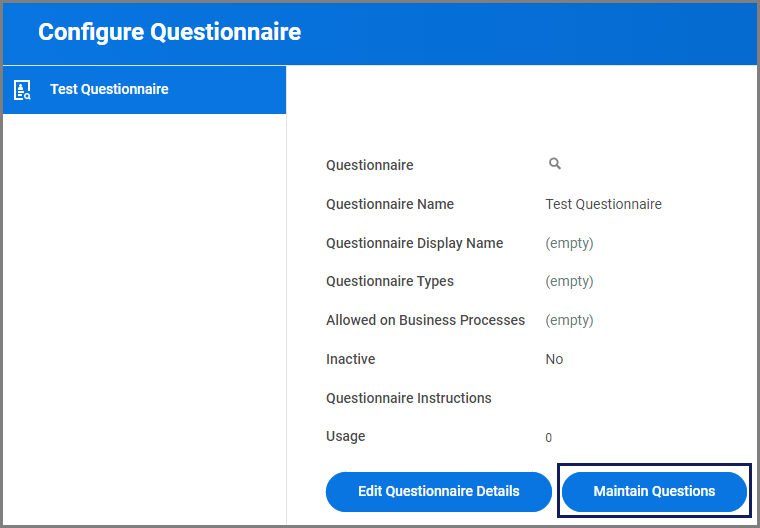Click the empty Allowed on Business Processes value

click(569, 320)
